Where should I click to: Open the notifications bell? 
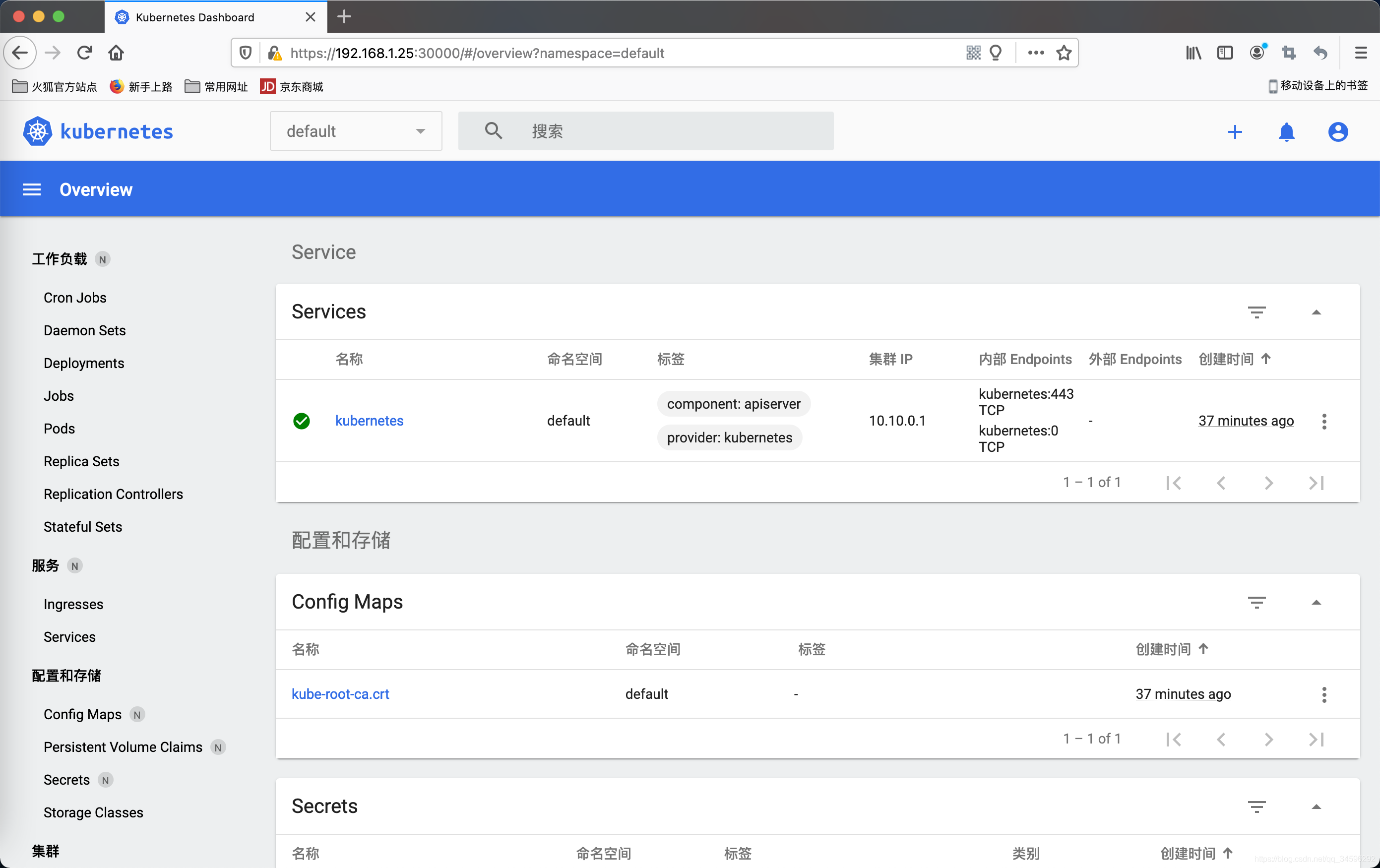(1287, 132)
